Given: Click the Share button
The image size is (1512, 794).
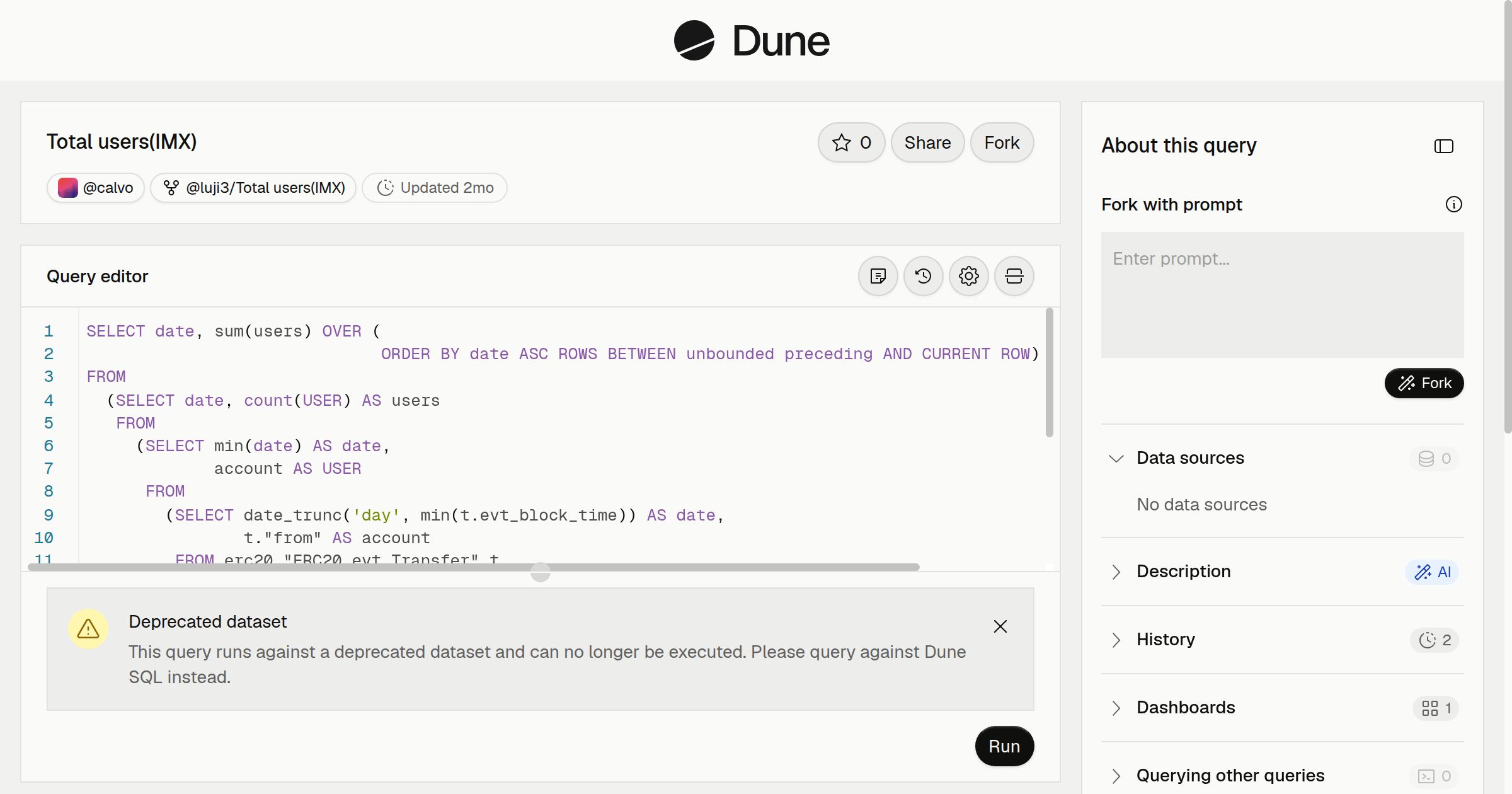Looking at the screenshot, I should 927,142.
